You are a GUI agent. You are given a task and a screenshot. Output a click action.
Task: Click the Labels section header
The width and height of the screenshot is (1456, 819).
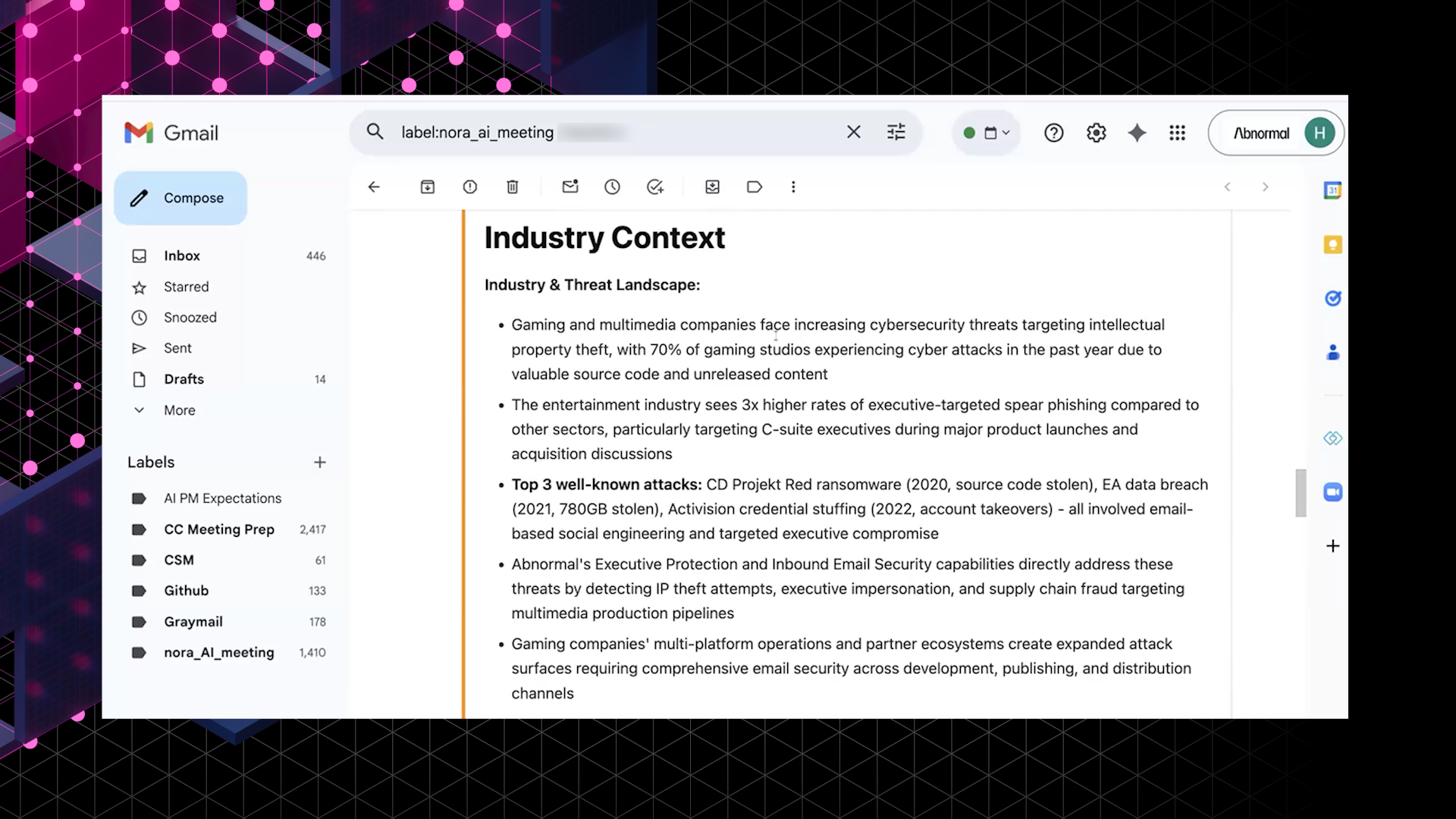[x=151, y=462]
